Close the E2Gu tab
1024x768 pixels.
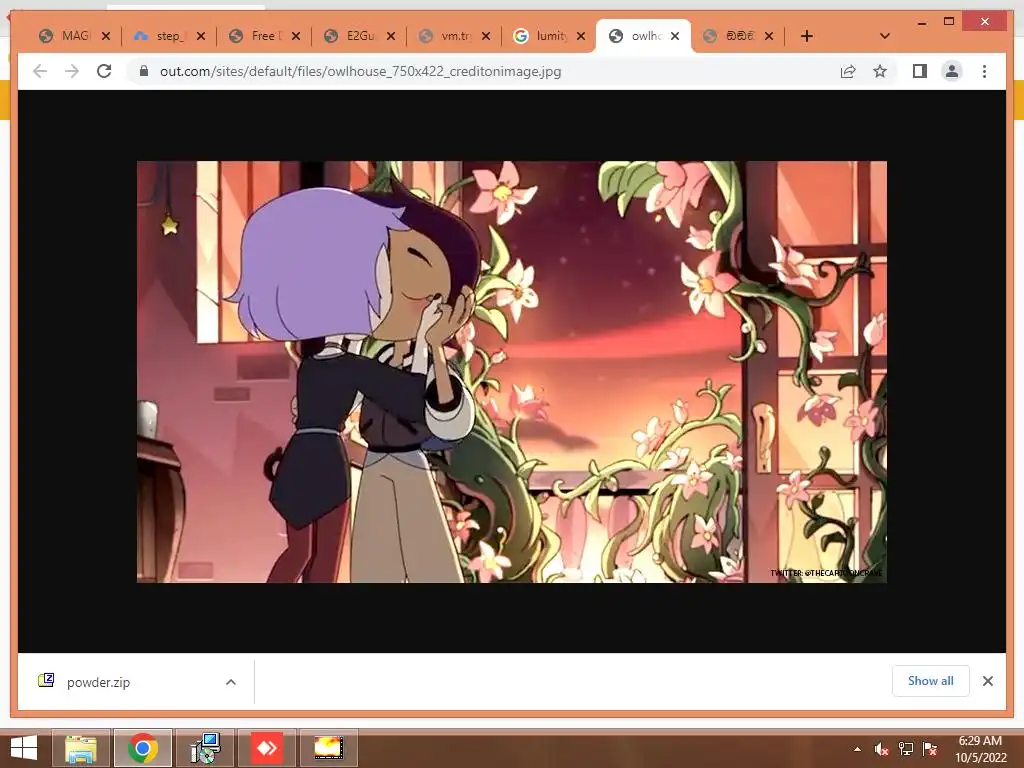point(391,36)
